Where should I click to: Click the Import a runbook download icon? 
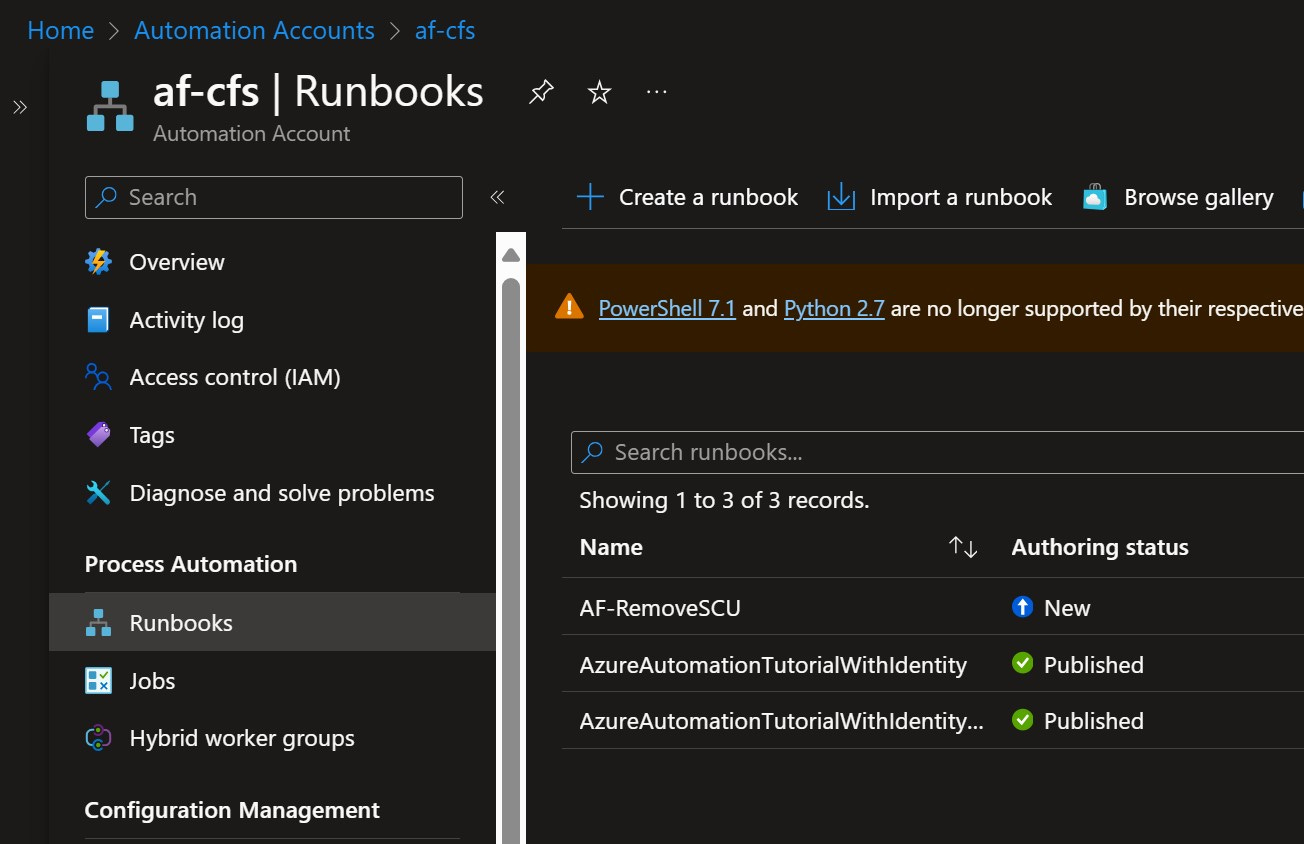point(841,197)
